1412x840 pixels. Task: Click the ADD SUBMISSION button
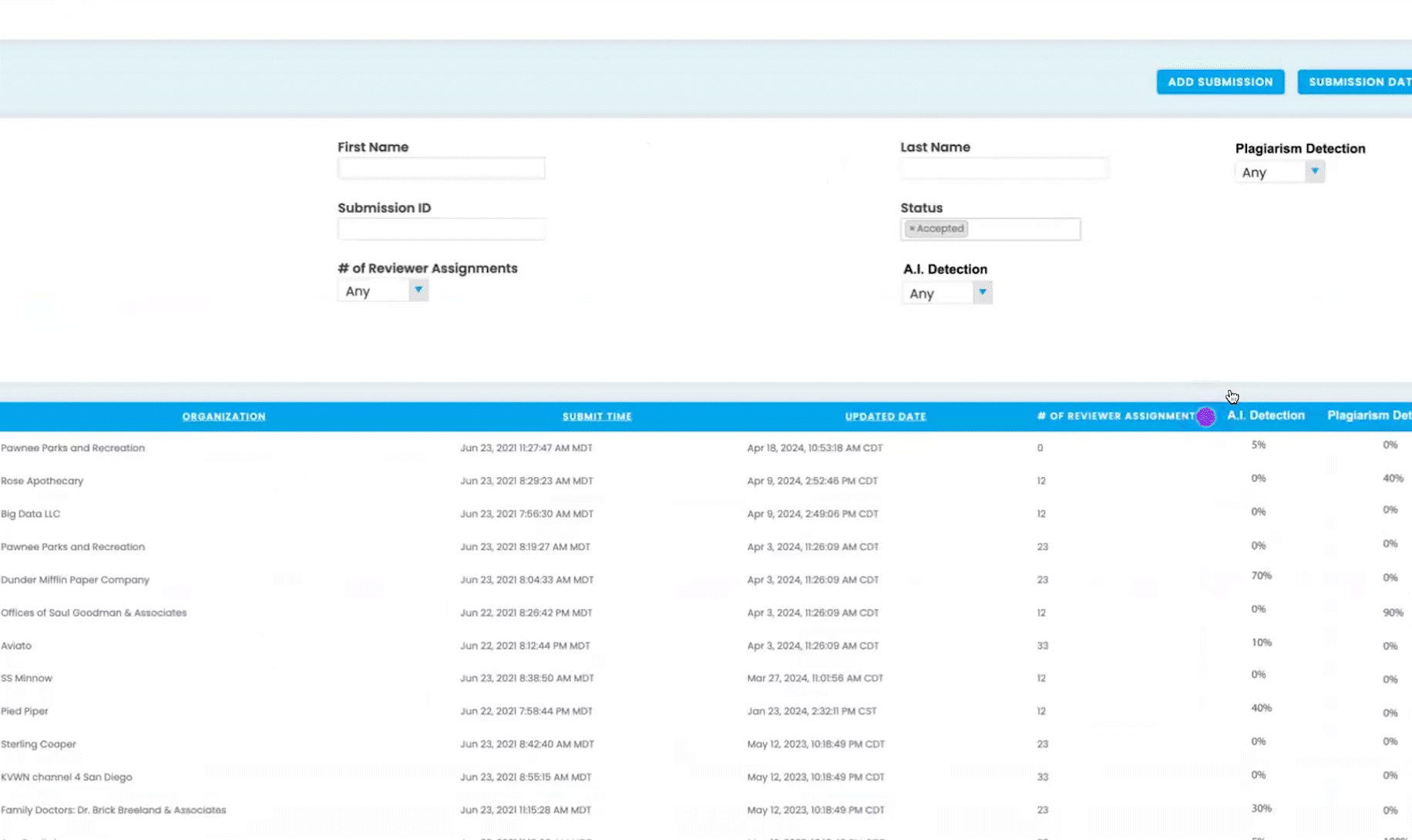click(1220, 82)
